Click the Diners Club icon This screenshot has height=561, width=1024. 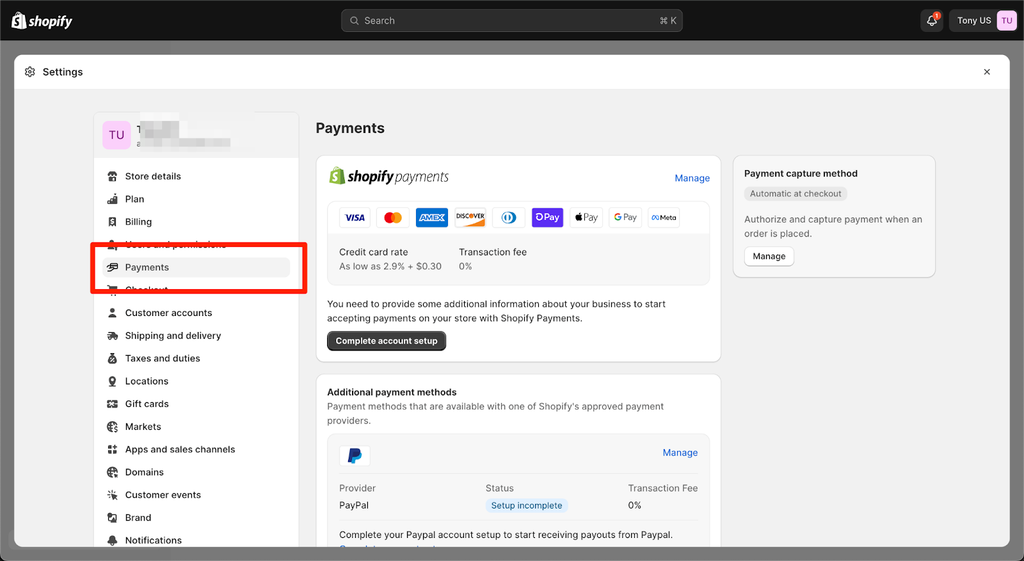point(509,217)
